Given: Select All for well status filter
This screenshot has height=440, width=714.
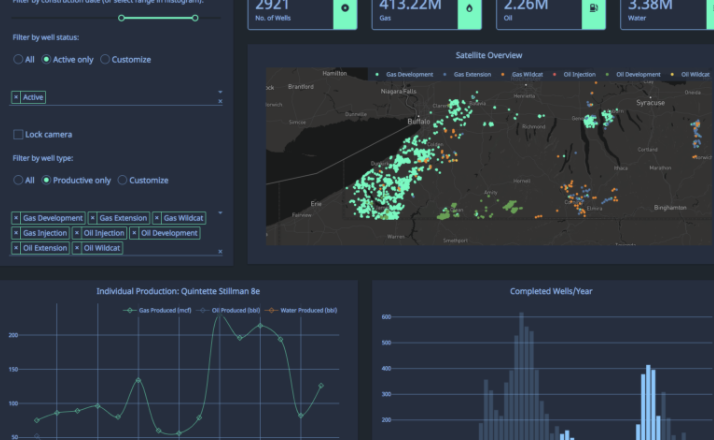Looking at the screenshot, I should pos(18,60).
